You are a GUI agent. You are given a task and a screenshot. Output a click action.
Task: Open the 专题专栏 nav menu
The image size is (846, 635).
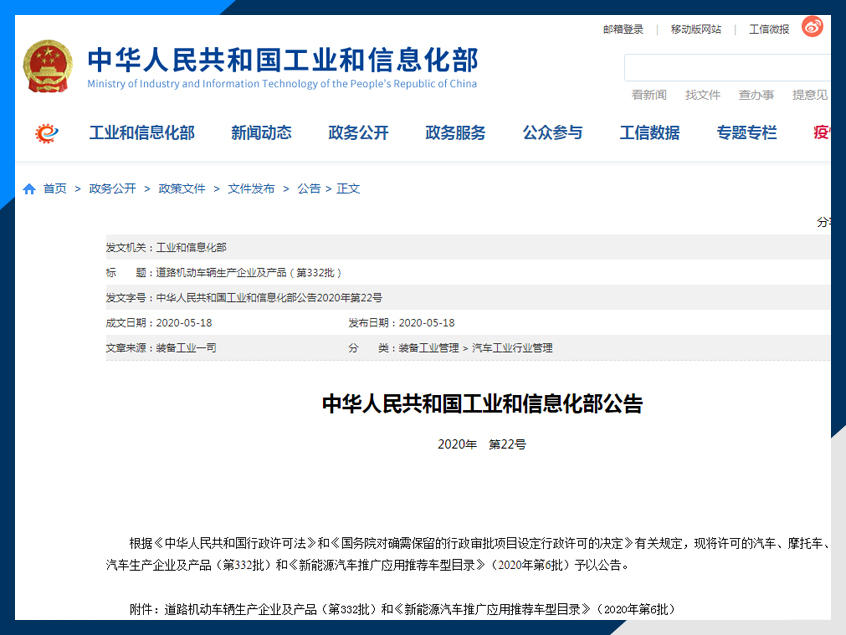(746, 133)
